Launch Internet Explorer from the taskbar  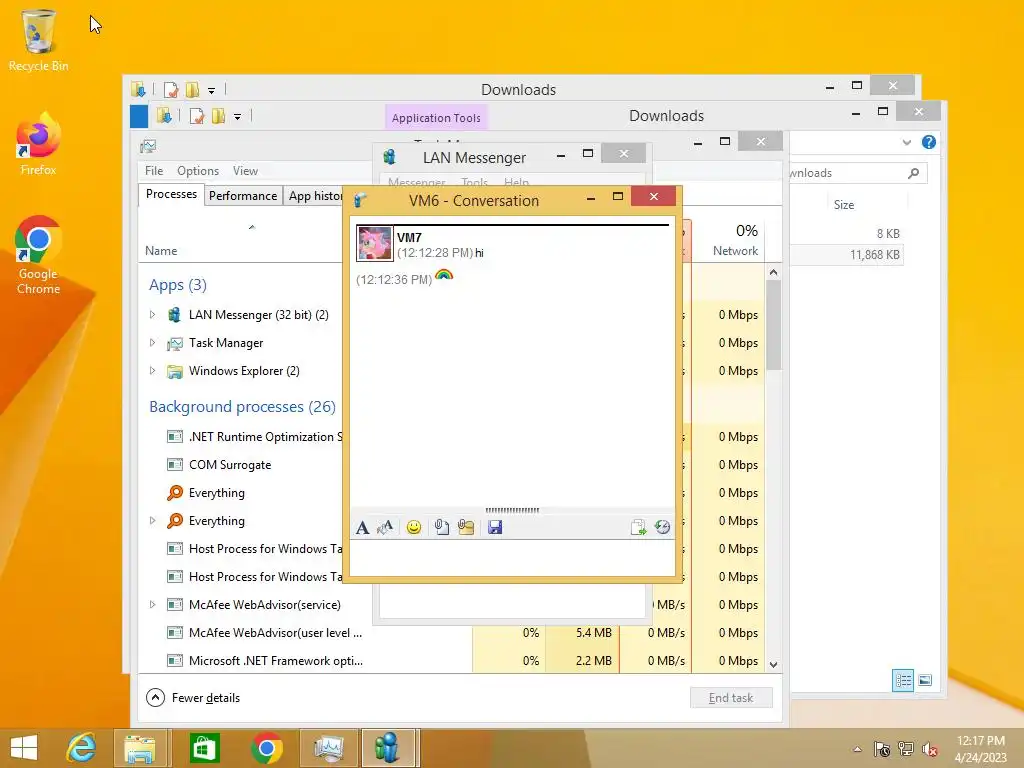pyautogui.click(x=81, y=748)
